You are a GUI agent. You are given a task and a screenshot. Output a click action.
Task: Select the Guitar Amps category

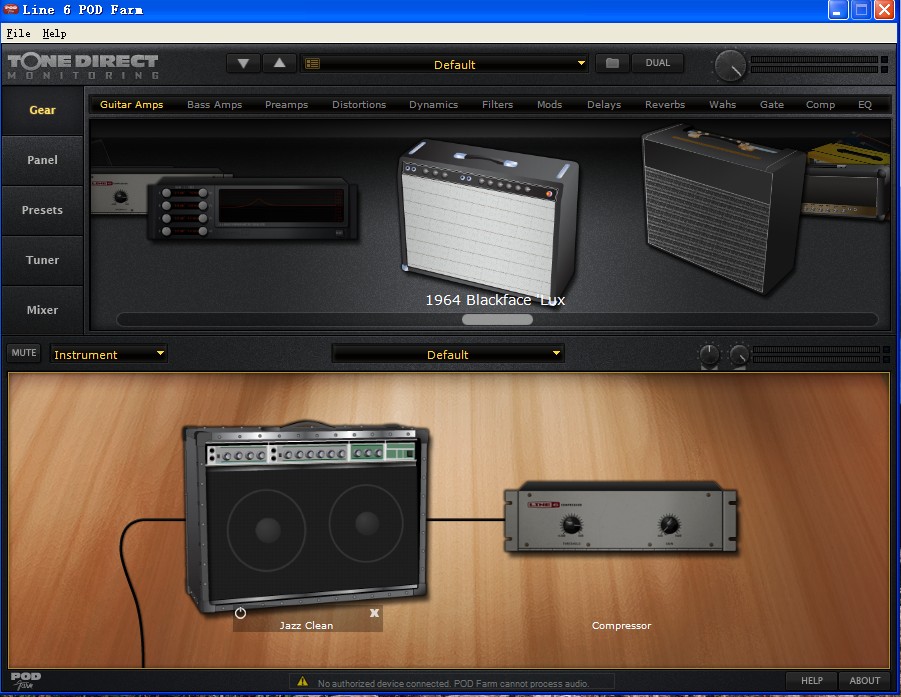pyautogui.click(x=132, y=105)
